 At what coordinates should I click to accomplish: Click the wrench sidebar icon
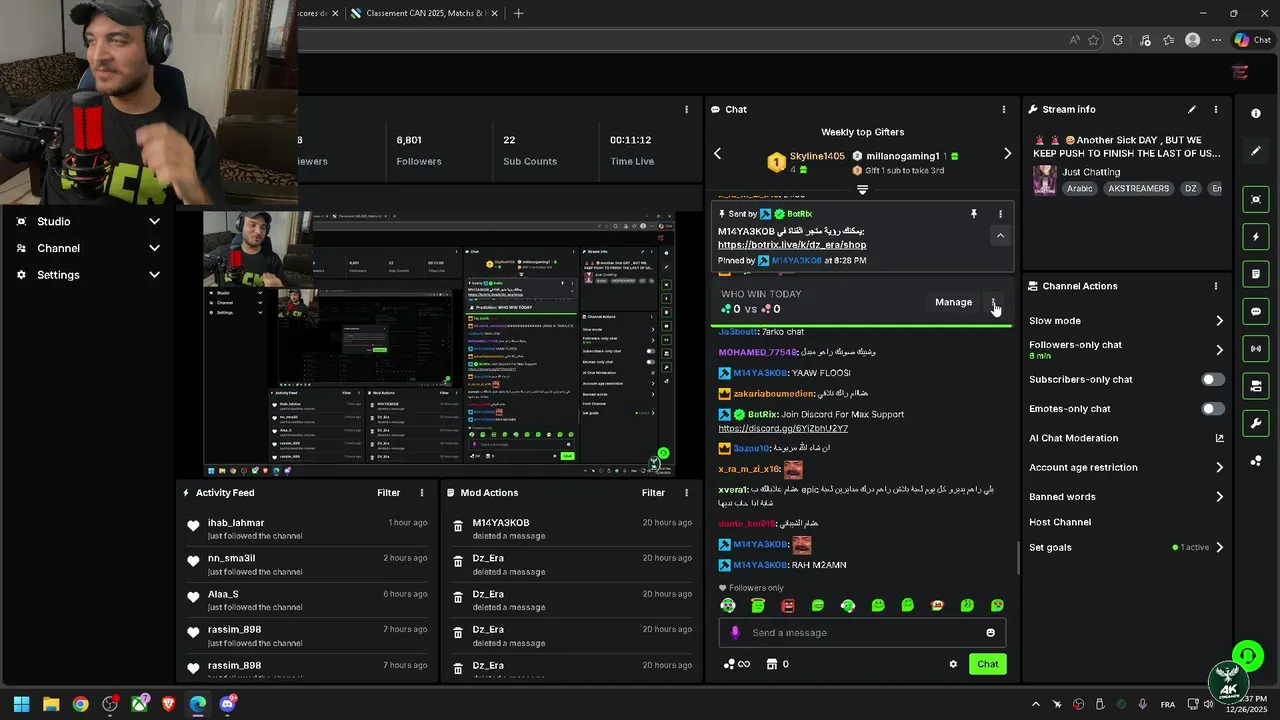[1256, 423]
